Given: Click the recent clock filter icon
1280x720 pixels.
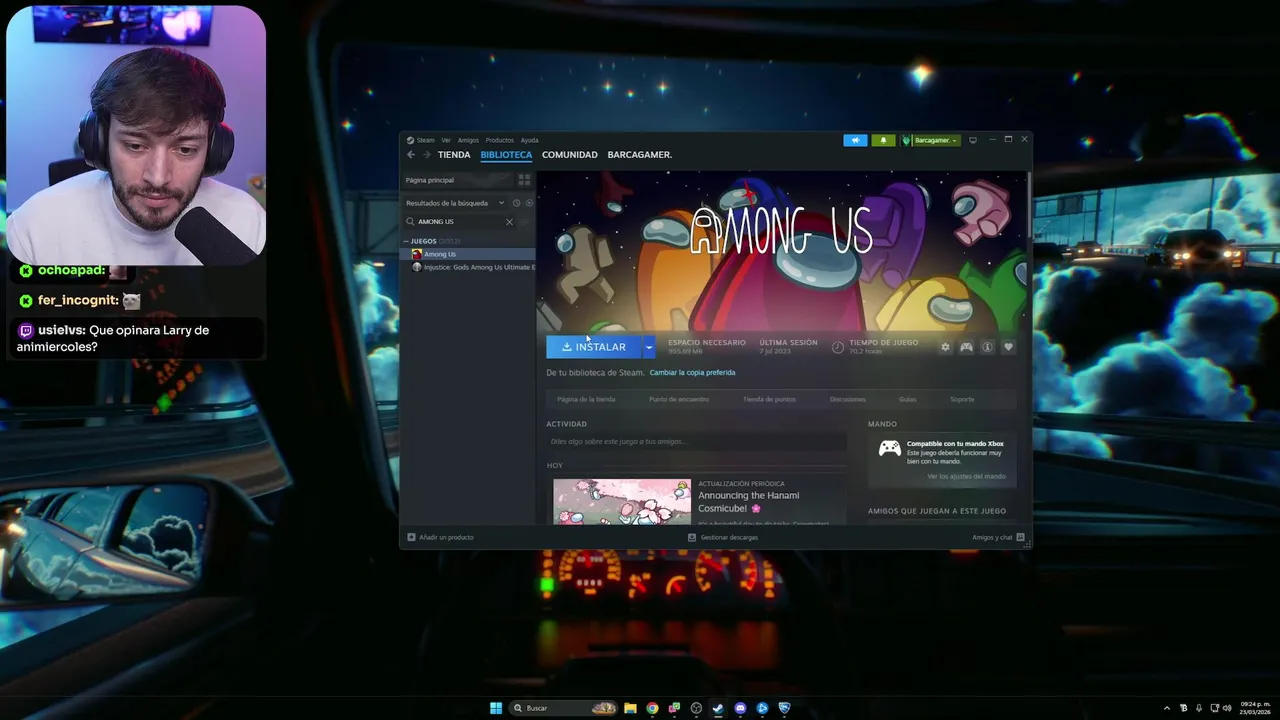Looking at the screenshot, I should [x=517, y=203].
